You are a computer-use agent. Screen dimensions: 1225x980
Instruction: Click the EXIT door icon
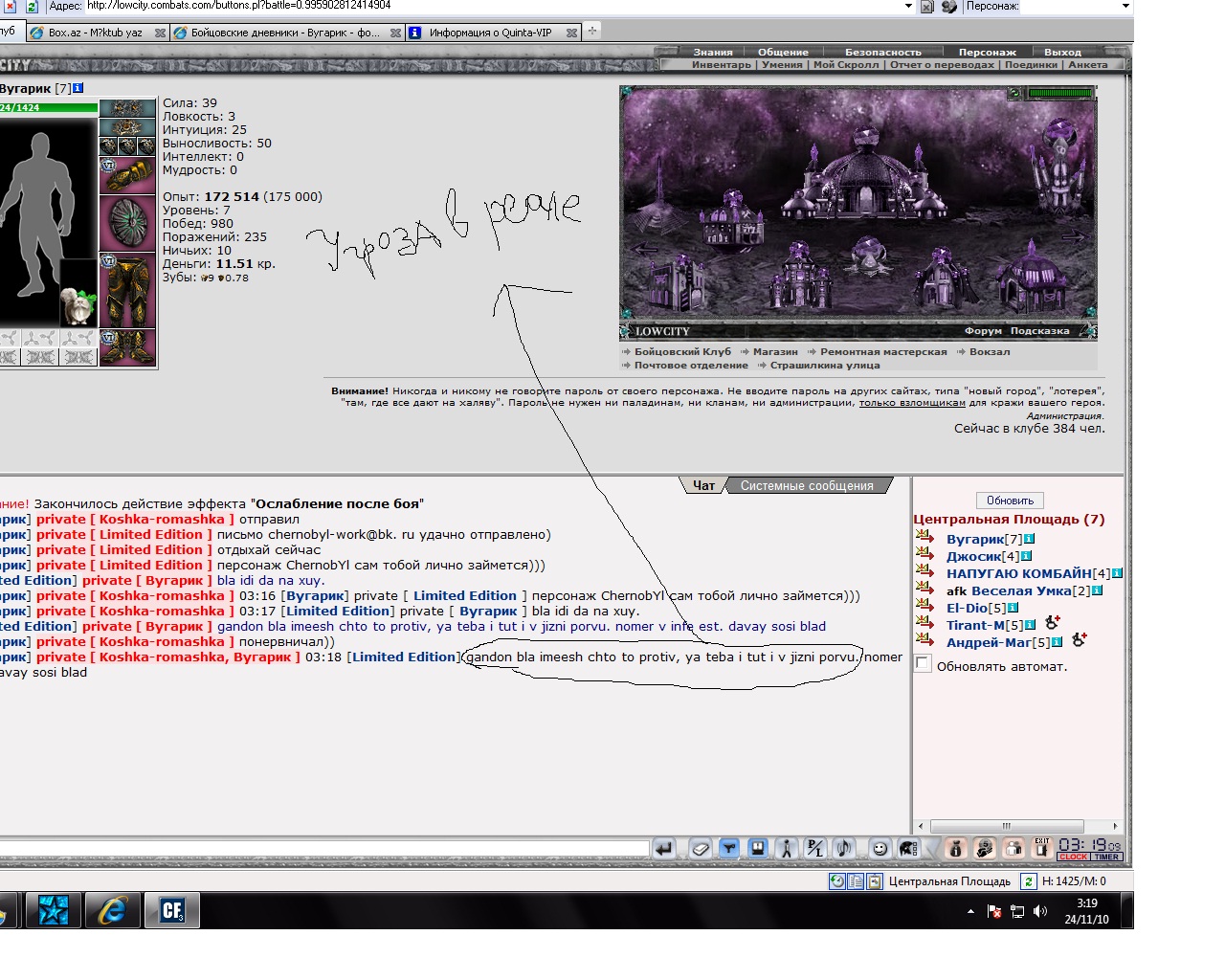tap(1042, 848)
